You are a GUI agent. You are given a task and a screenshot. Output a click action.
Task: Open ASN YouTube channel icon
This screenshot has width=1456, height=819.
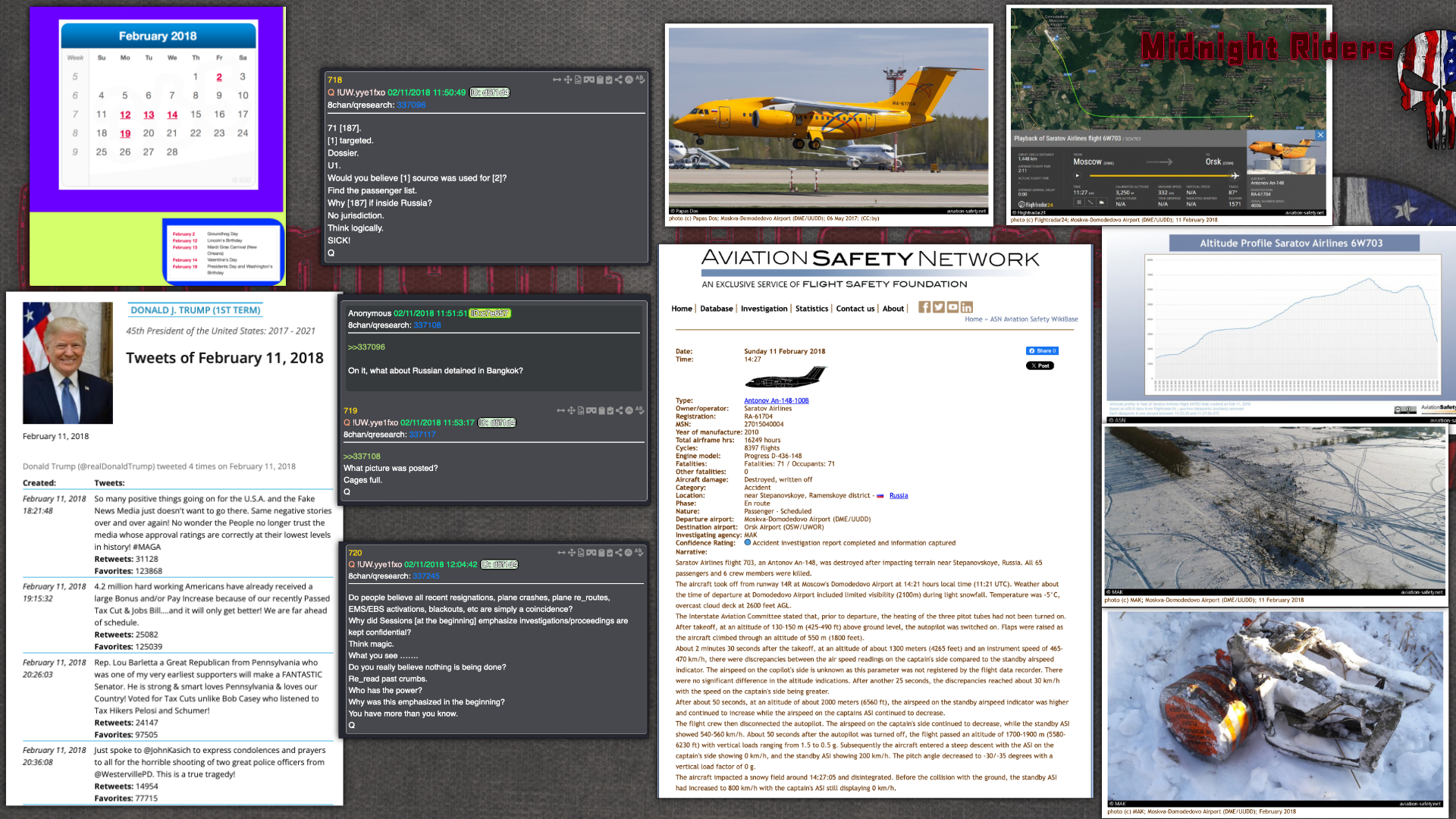pos(952,307)
